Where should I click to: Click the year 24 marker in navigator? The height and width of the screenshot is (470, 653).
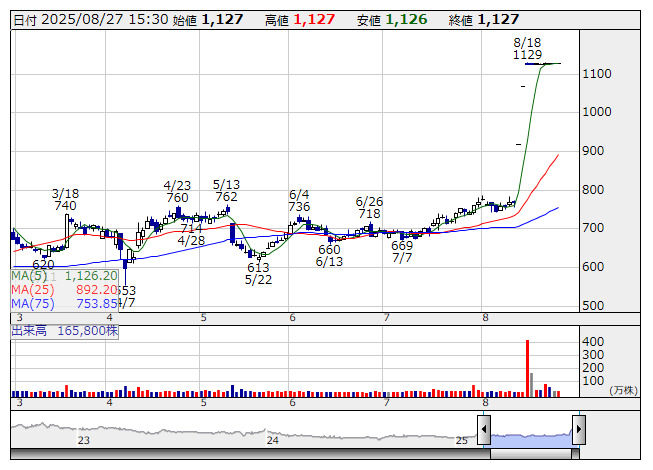272,440
